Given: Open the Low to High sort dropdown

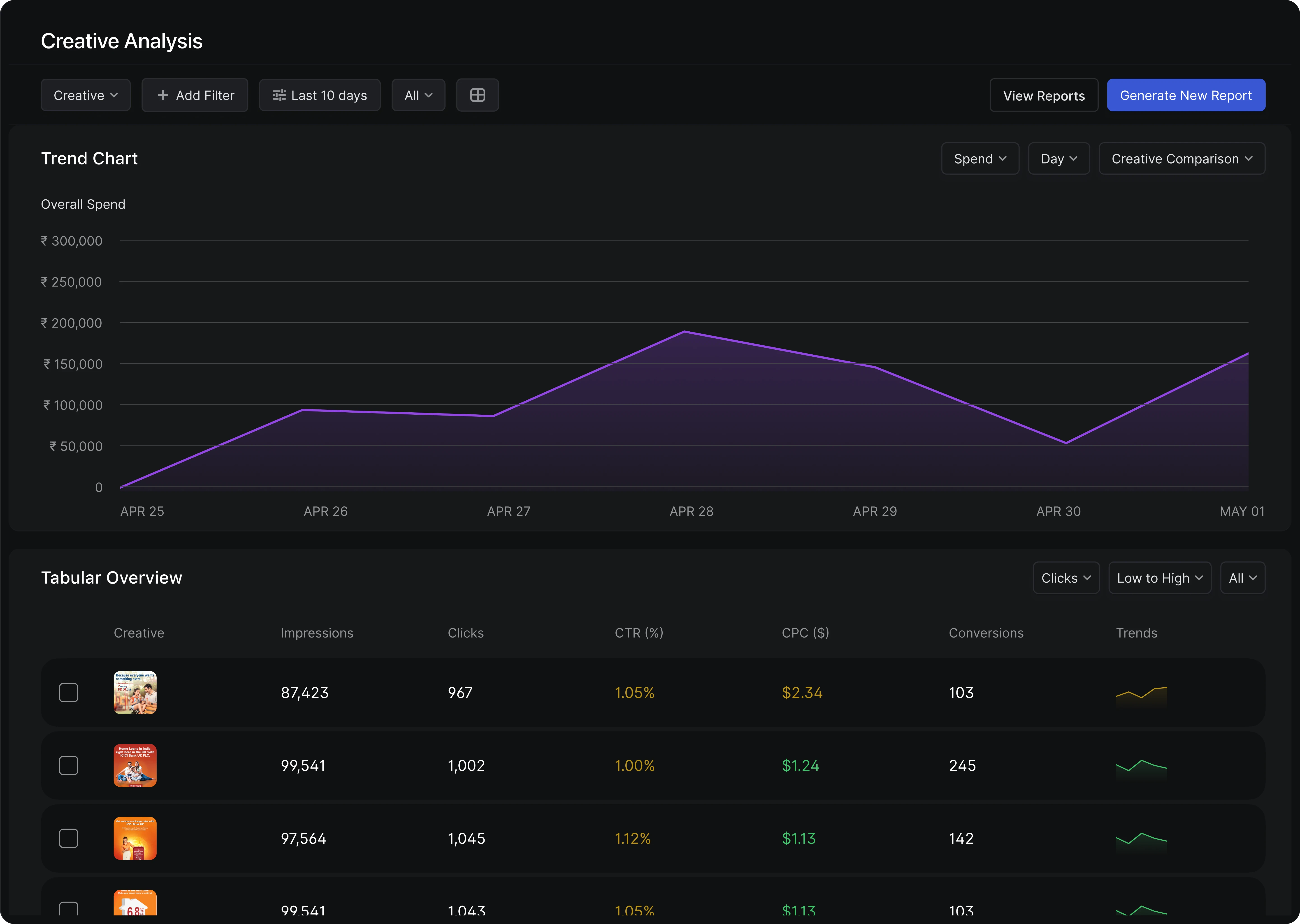Looking at the screenshot, I should [x=1159, y=578].
